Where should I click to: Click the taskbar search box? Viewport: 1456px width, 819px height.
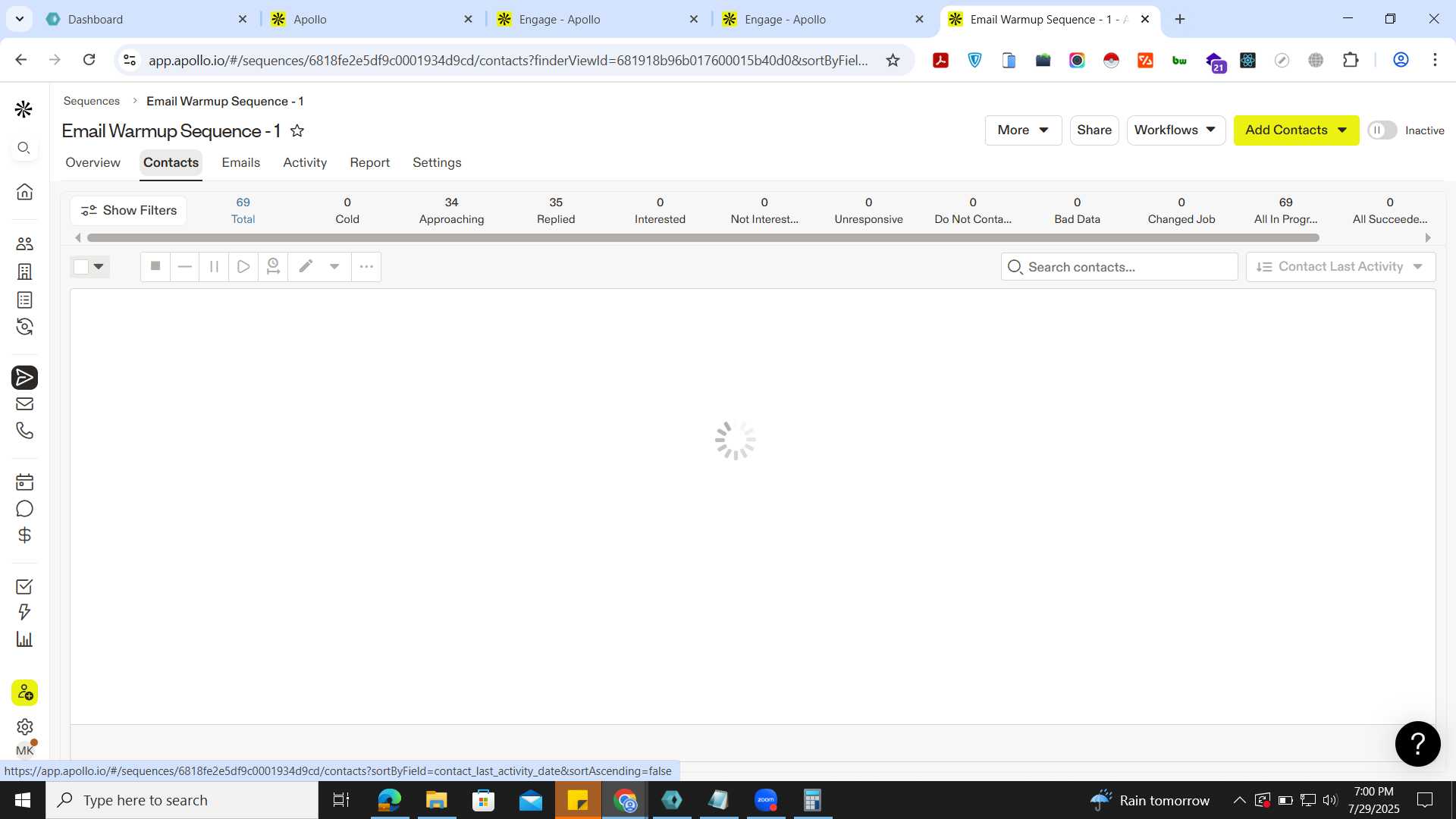(182, 800)
